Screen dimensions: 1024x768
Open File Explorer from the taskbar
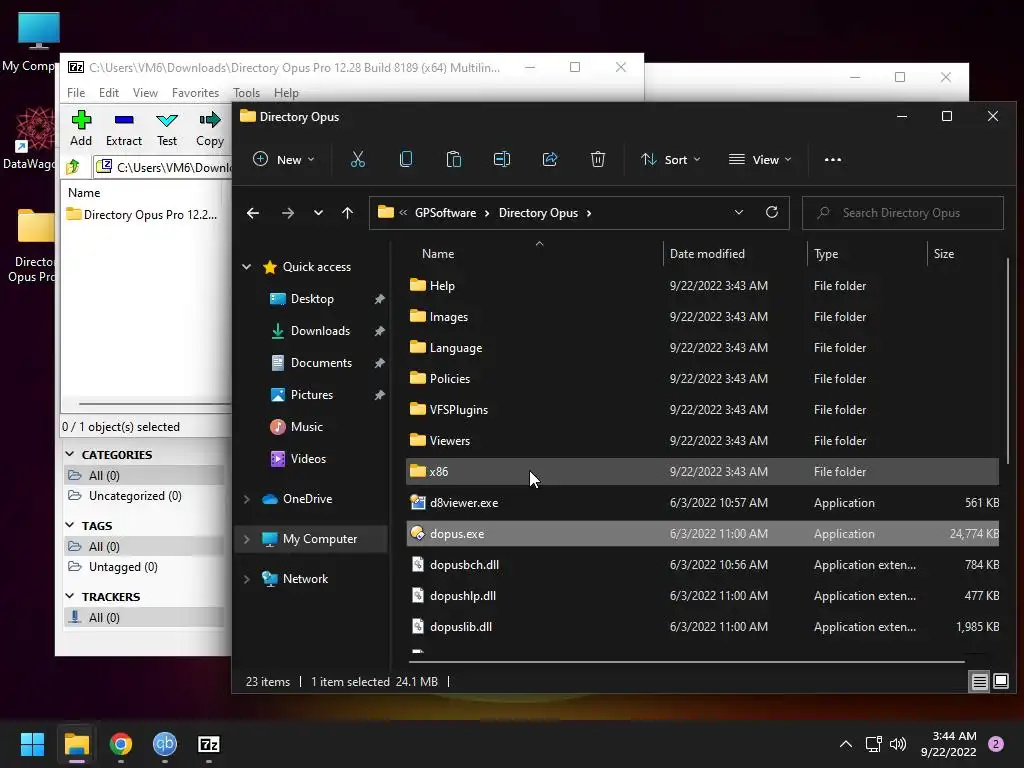(76, 744)
